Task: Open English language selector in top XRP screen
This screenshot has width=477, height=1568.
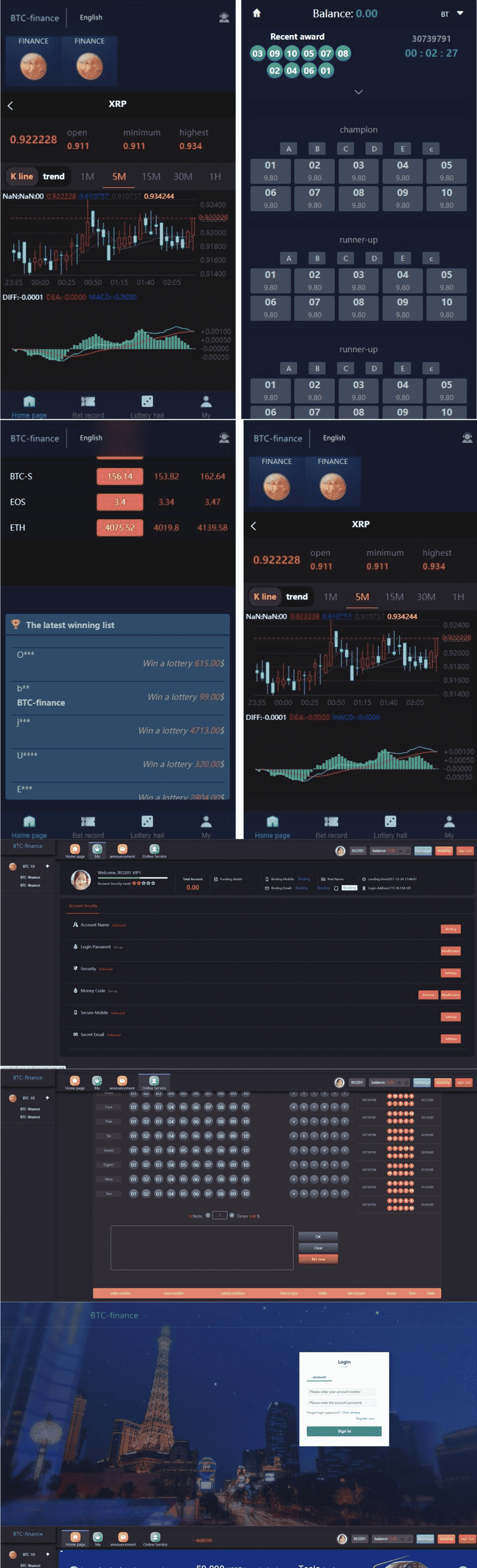Action: pos(91,17)
